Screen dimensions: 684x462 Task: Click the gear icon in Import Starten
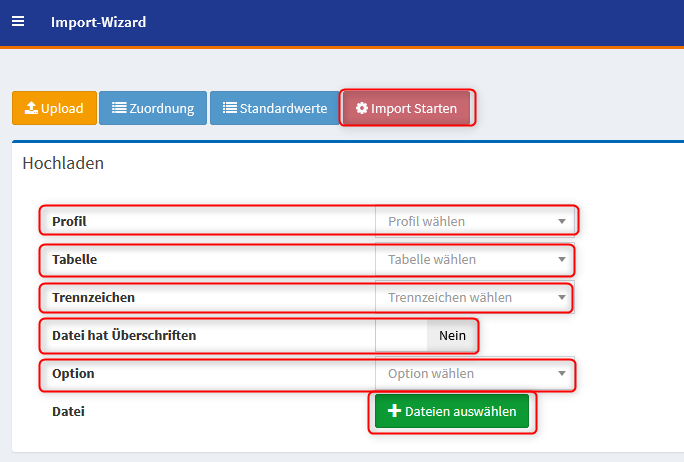(362, 108)
